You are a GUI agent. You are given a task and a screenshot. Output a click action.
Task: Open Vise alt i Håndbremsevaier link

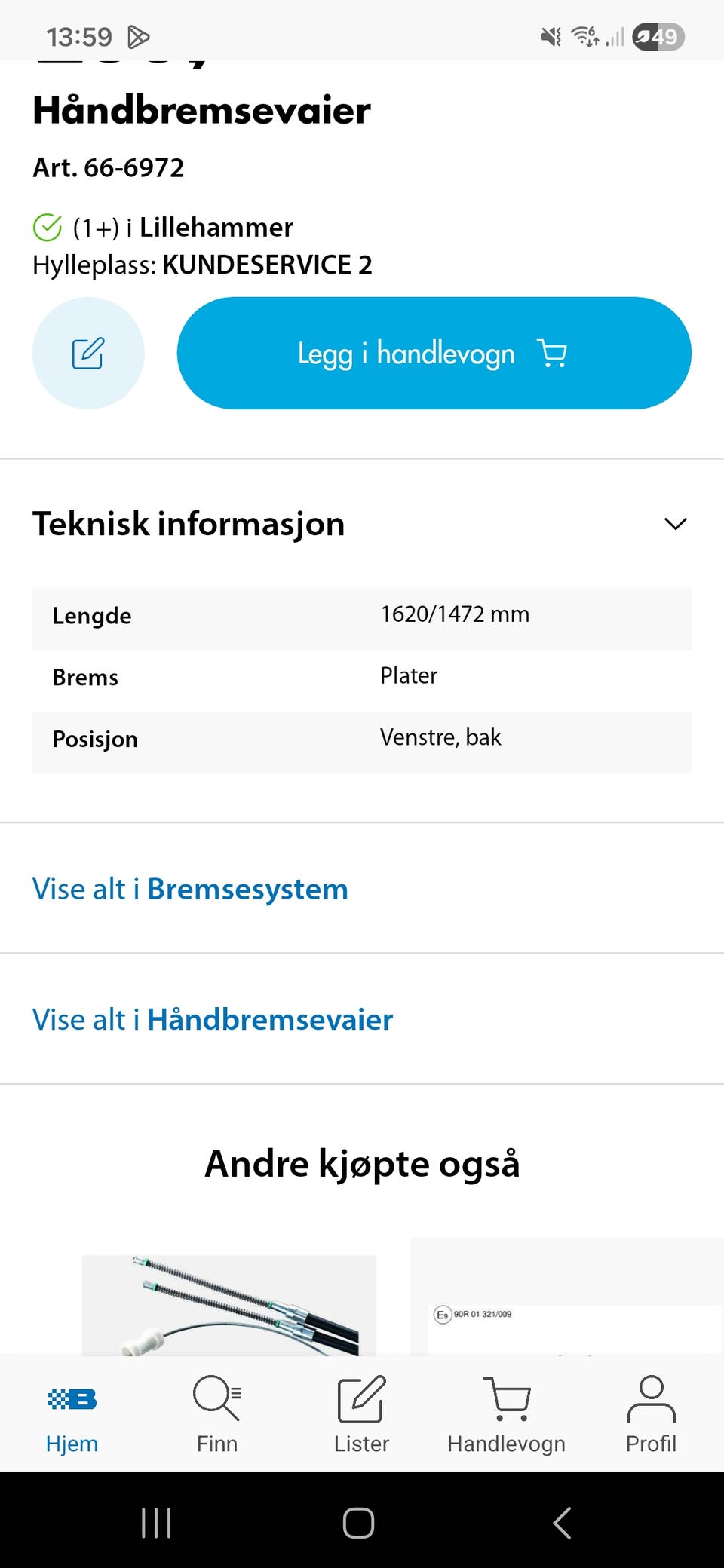213,1019
